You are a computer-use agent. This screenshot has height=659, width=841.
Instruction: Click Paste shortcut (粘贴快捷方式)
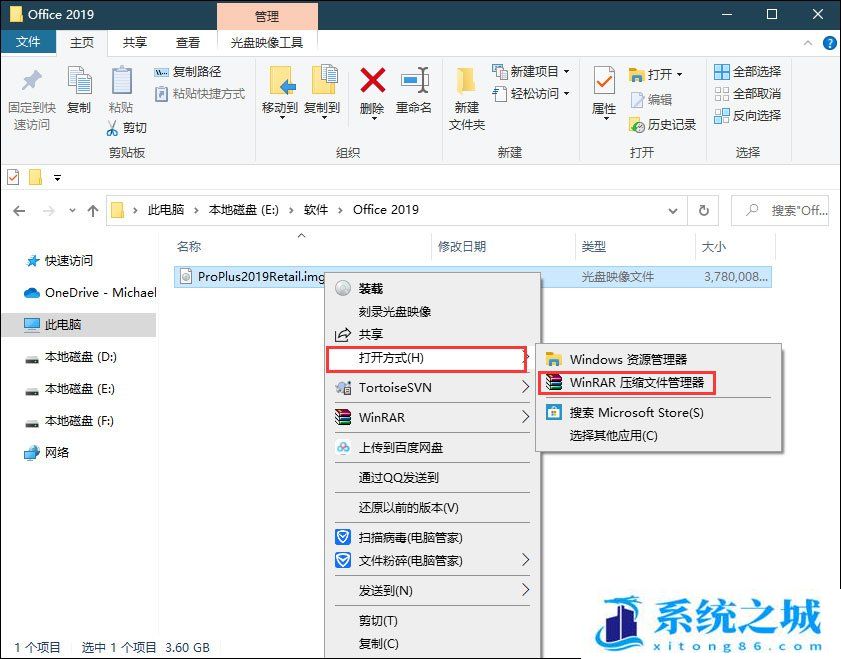pyautogui.click(x=200, y=94)
